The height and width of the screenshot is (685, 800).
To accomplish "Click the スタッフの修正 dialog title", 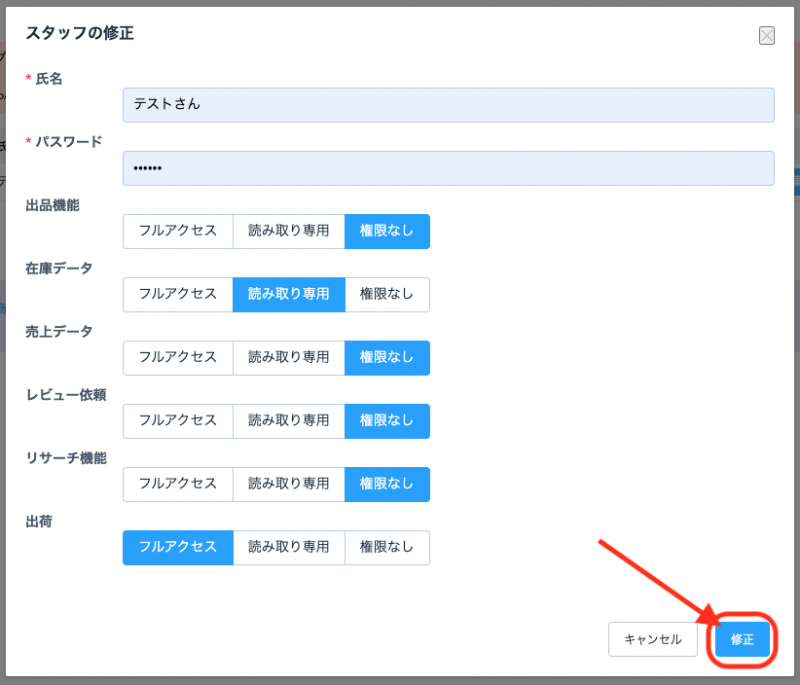I will pyautogui.click(x=80, y=33).
